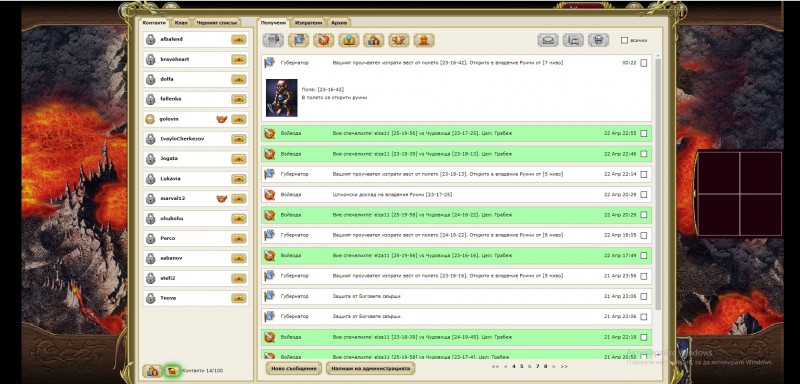Switch to the Изпратени tab
800x384 pixels.
point(308,23)
